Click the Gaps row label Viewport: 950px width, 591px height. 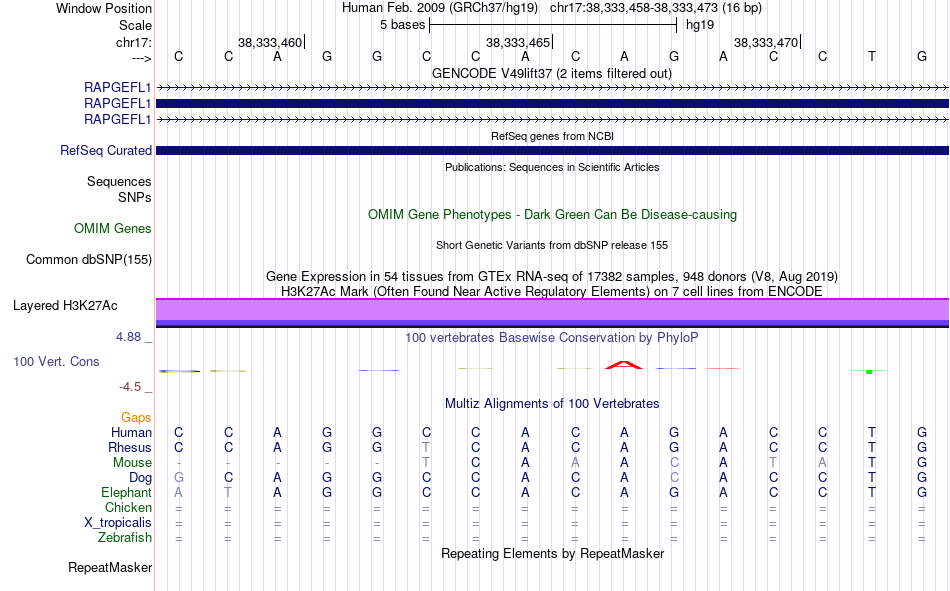point(136,418)
